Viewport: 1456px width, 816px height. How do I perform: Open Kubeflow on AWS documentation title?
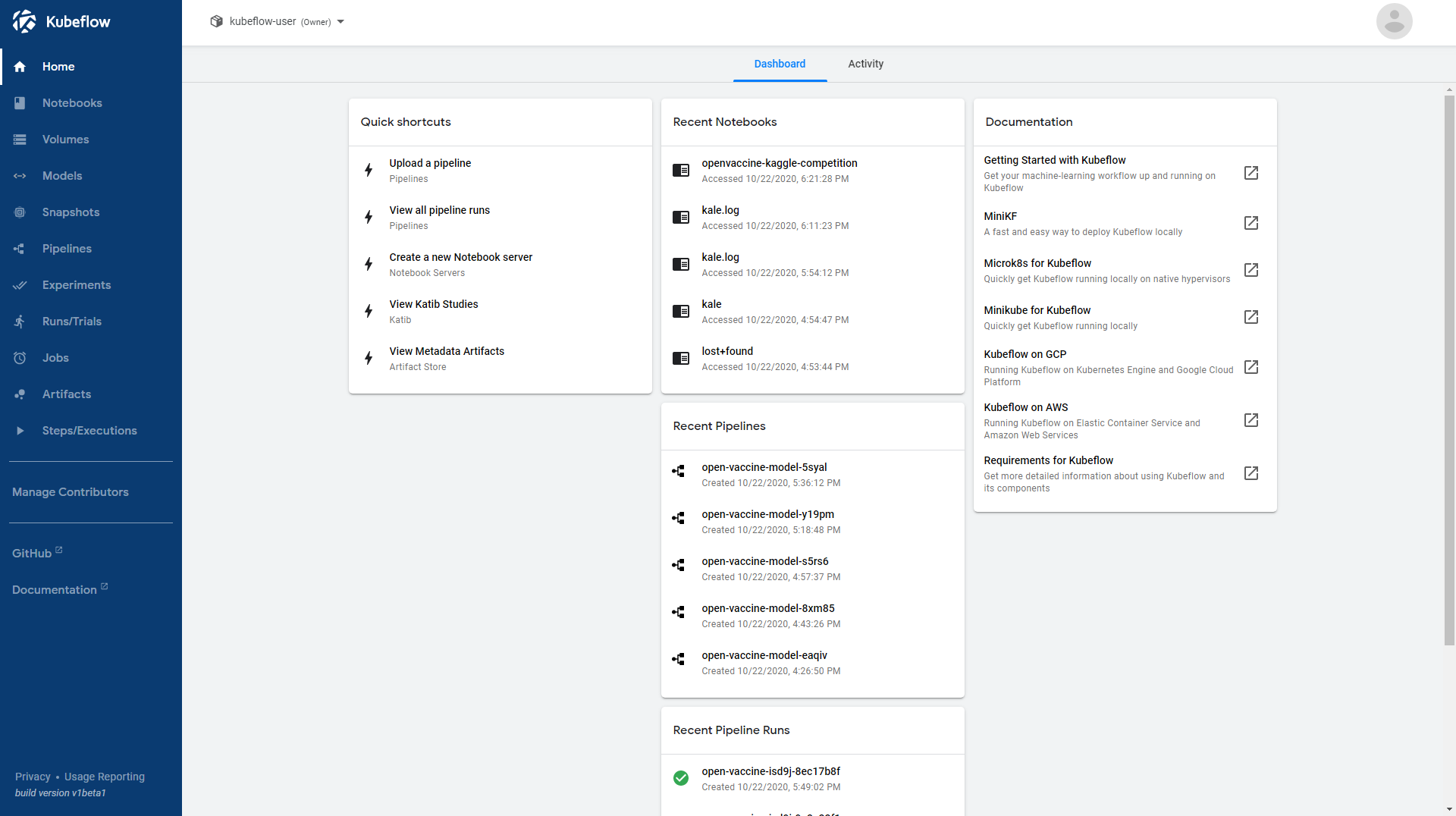click(1026, 407)
